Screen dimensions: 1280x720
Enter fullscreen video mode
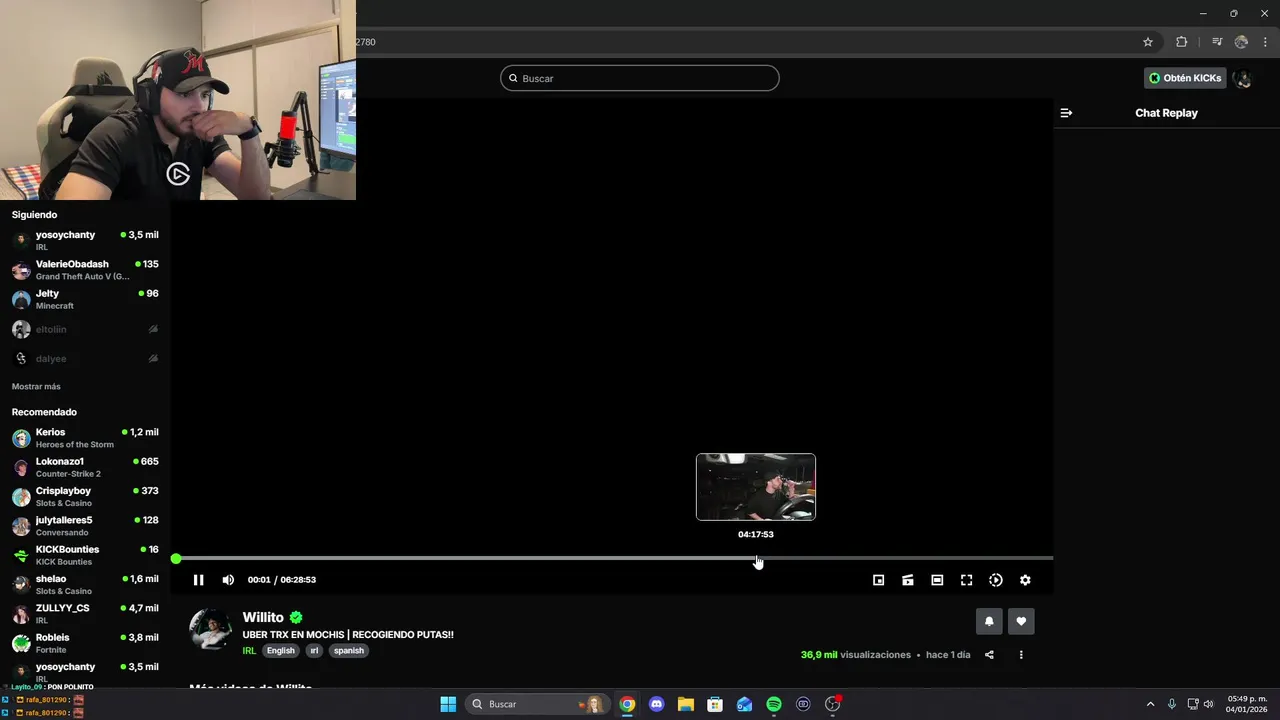[966, 580]
